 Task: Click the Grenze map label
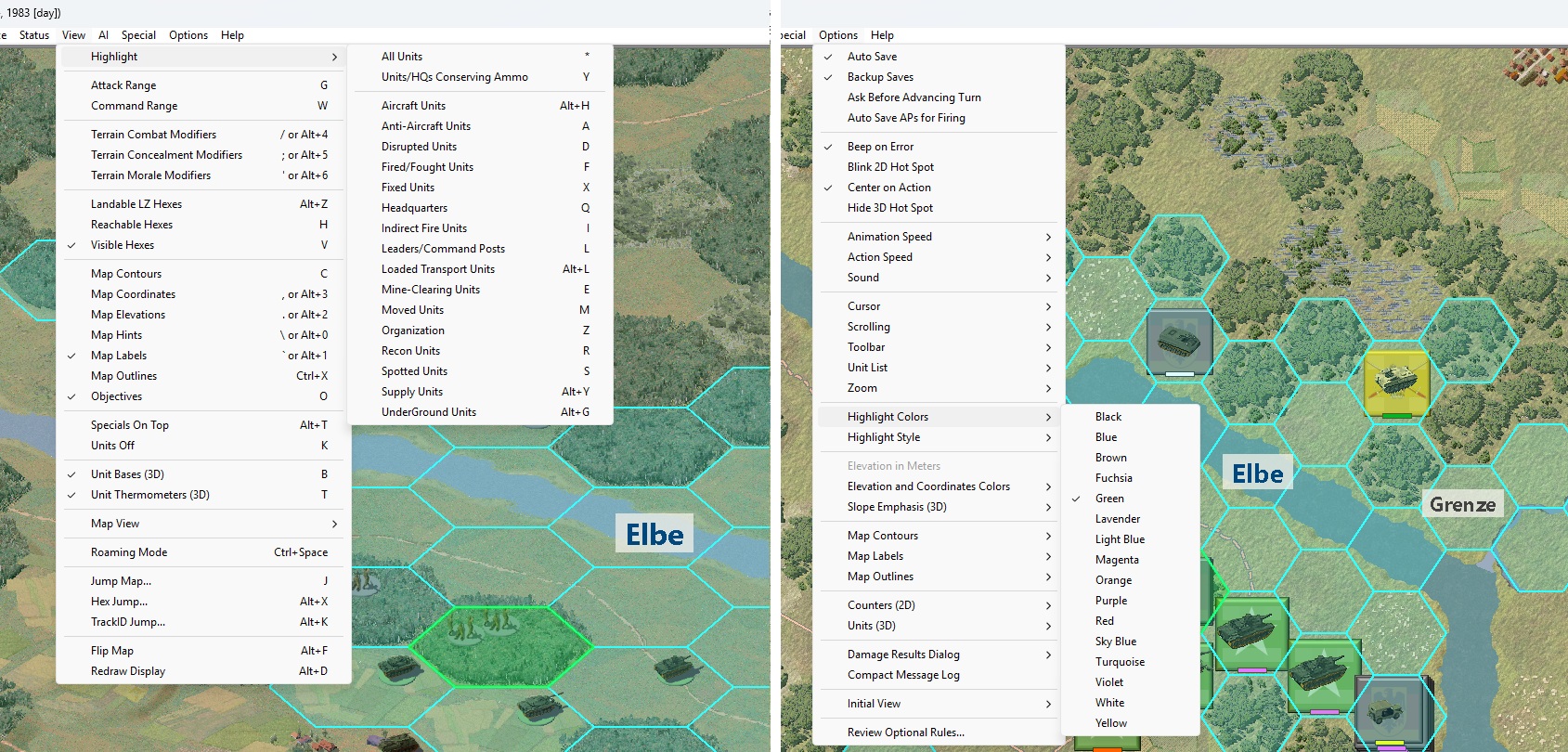coord(1463,504)
